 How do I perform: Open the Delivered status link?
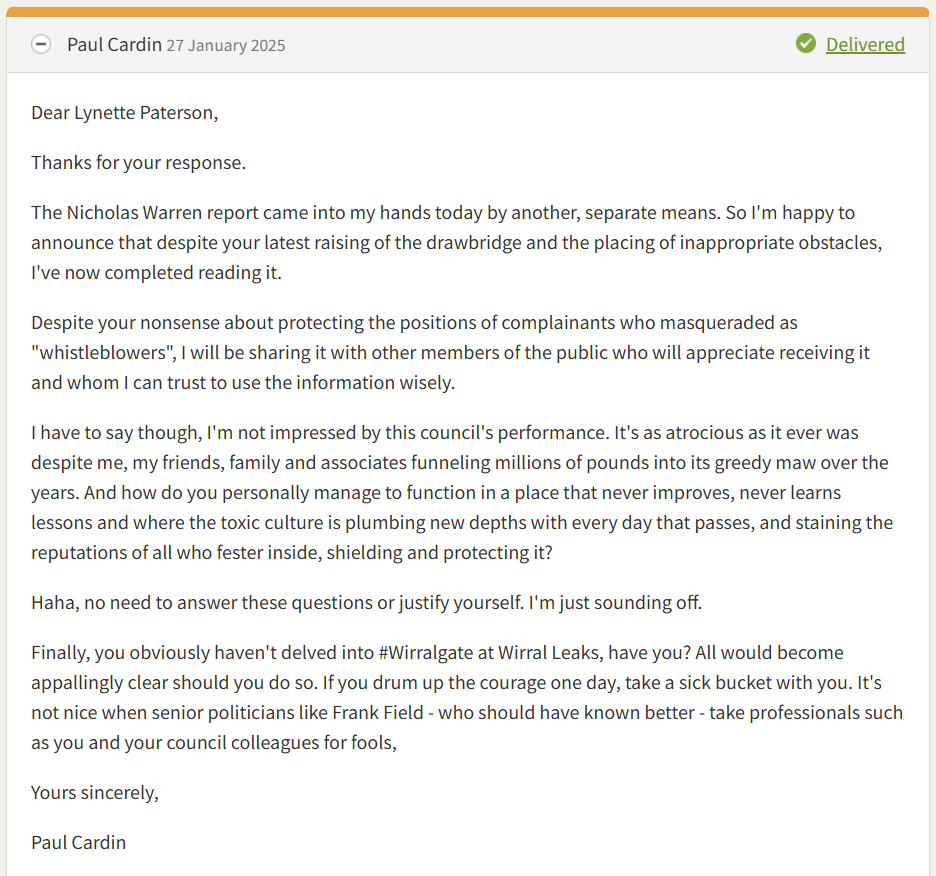click(865, 44)
